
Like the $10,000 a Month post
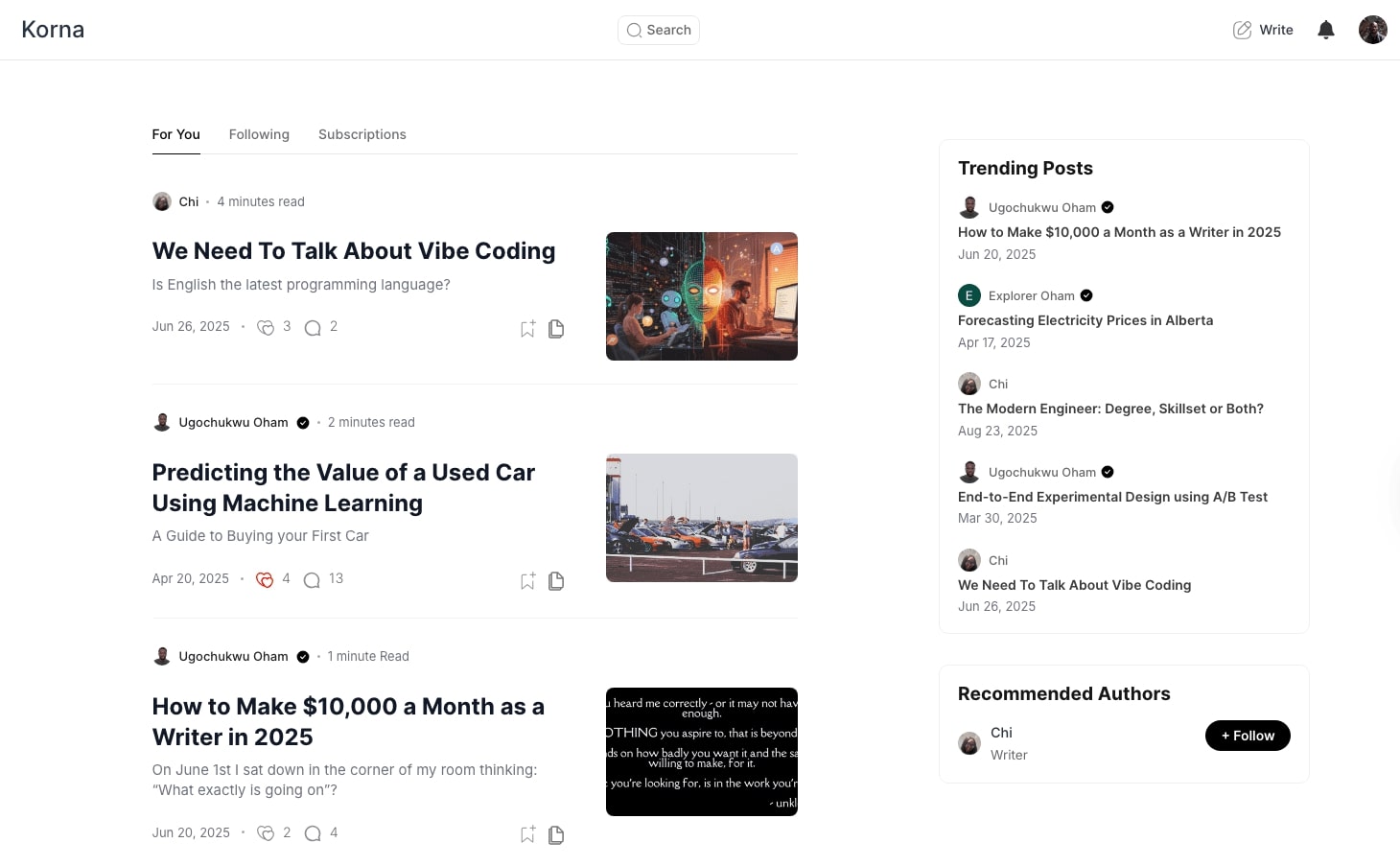pos(266,833)
